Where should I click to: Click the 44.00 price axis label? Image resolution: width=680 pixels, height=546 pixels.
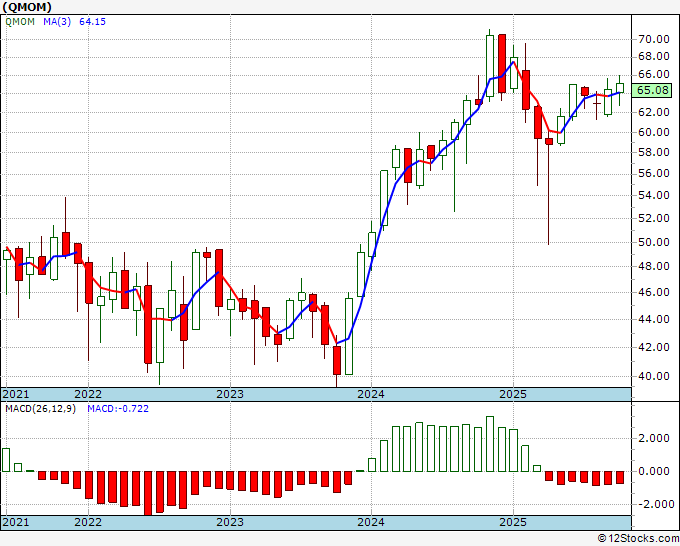(x=654, y=319)
